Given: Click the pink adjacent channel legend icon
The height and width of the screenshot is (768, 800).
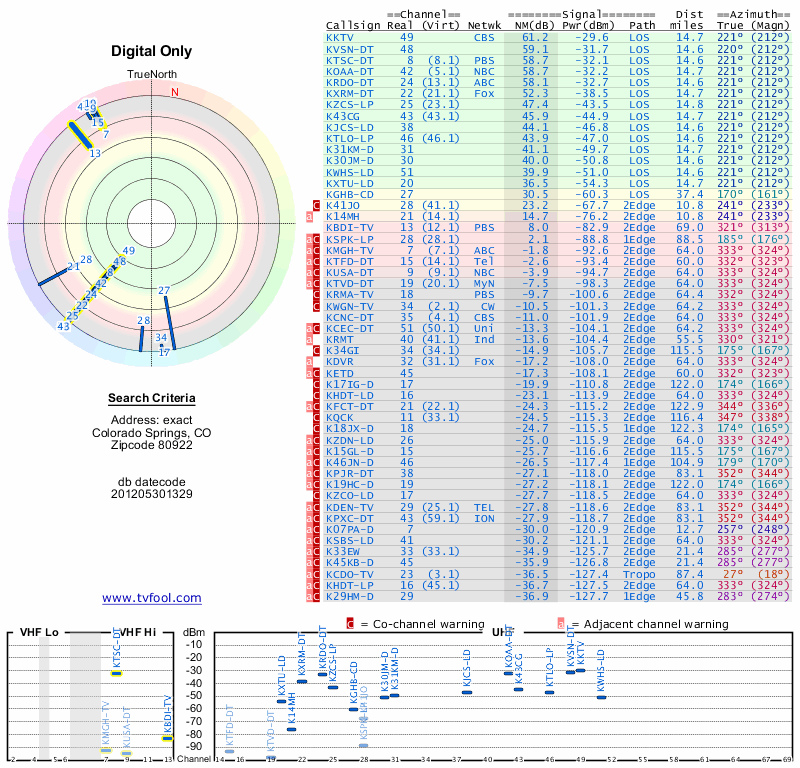Looking at the screenshot, I should pos(561,624).
